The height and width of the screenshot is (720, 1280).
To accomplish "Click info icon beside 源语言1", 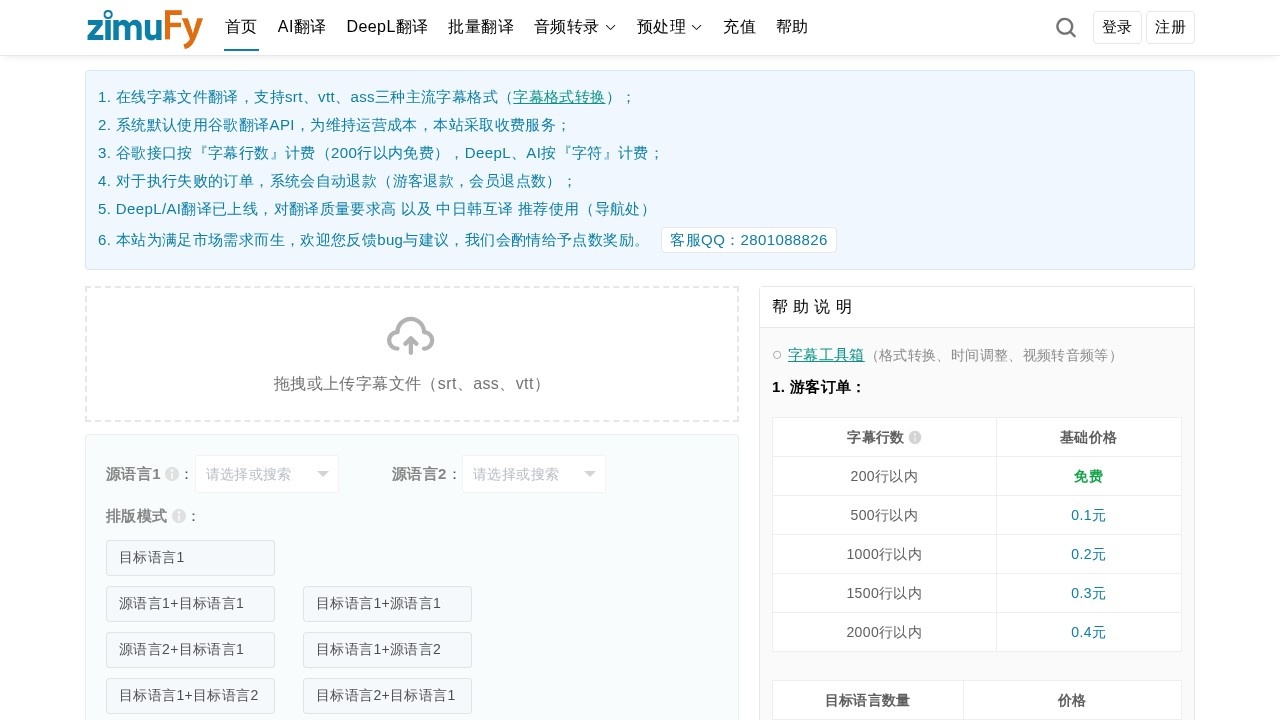I will [172, 474].
